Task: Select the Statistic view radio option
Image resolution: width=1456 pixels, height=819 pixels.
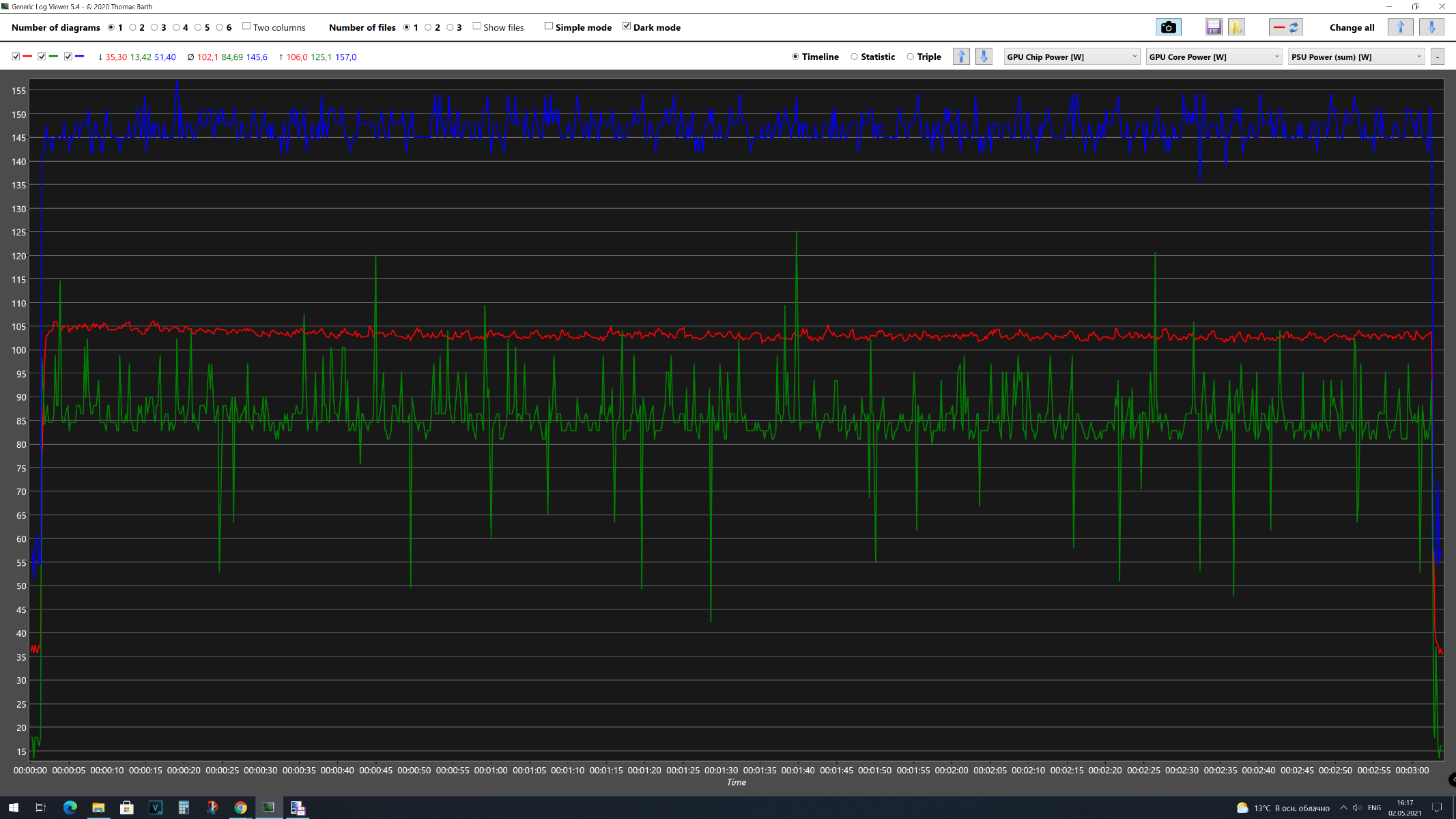Action: click(x=854, y=57)
